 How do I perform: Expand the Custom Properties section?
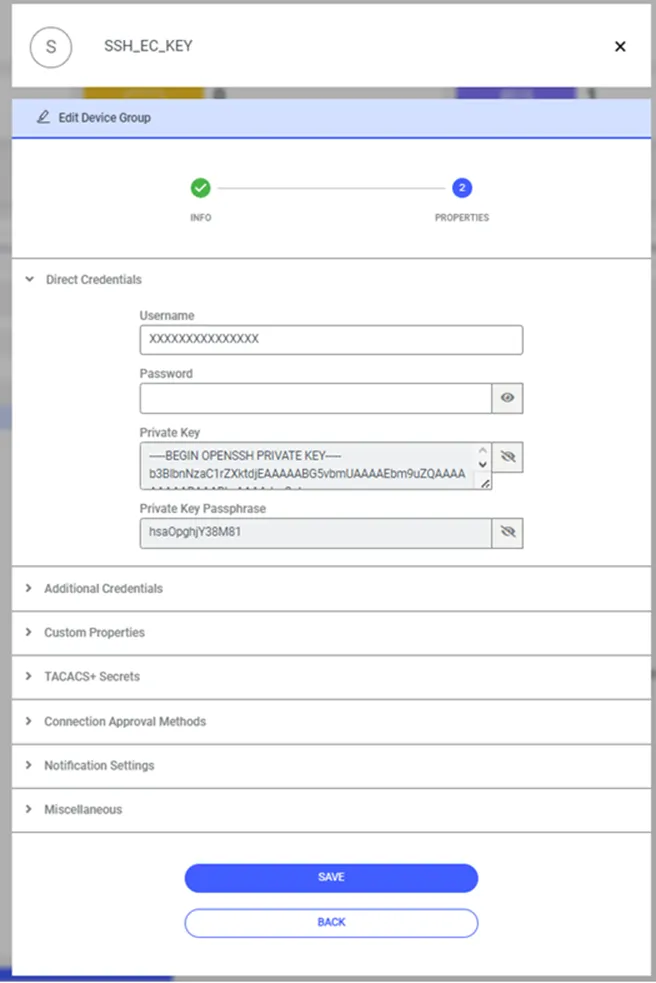(331, 633)
